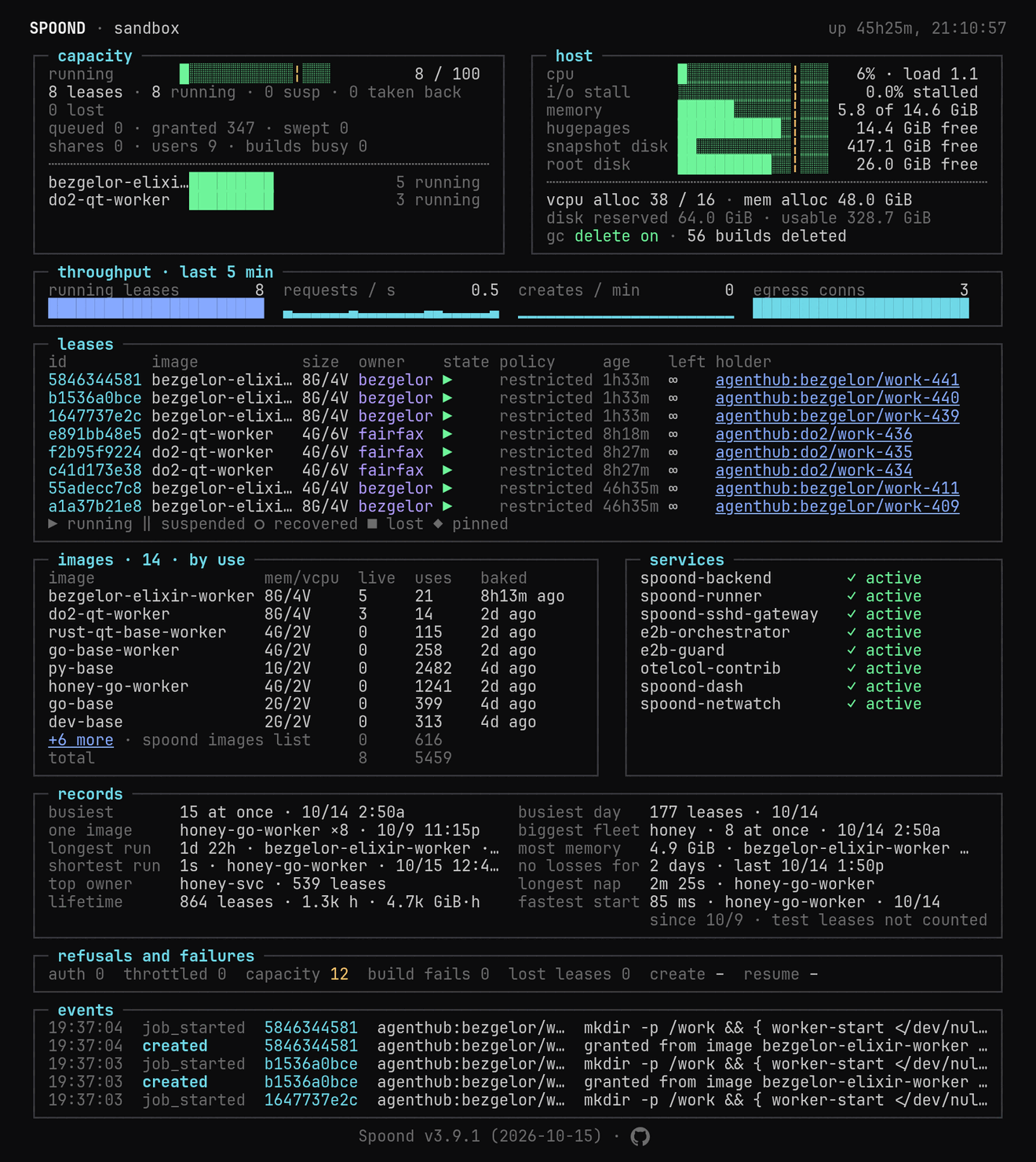Open the agenthub:bezgelor/work-440 holder link
The height and width of the screenshot is (1162, 1036).
[837, 399]
